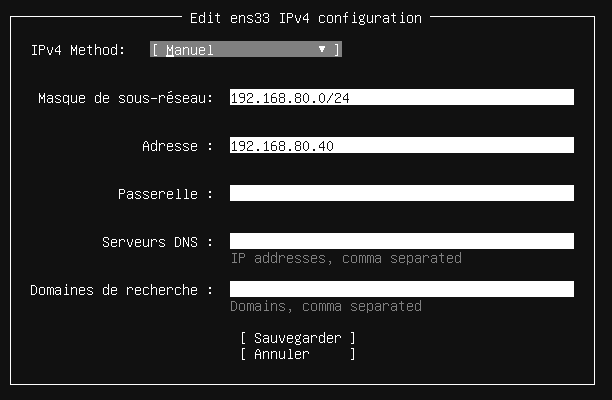
Task: Click the 'Domains, comma separated' hint
Action: [326, 306]
